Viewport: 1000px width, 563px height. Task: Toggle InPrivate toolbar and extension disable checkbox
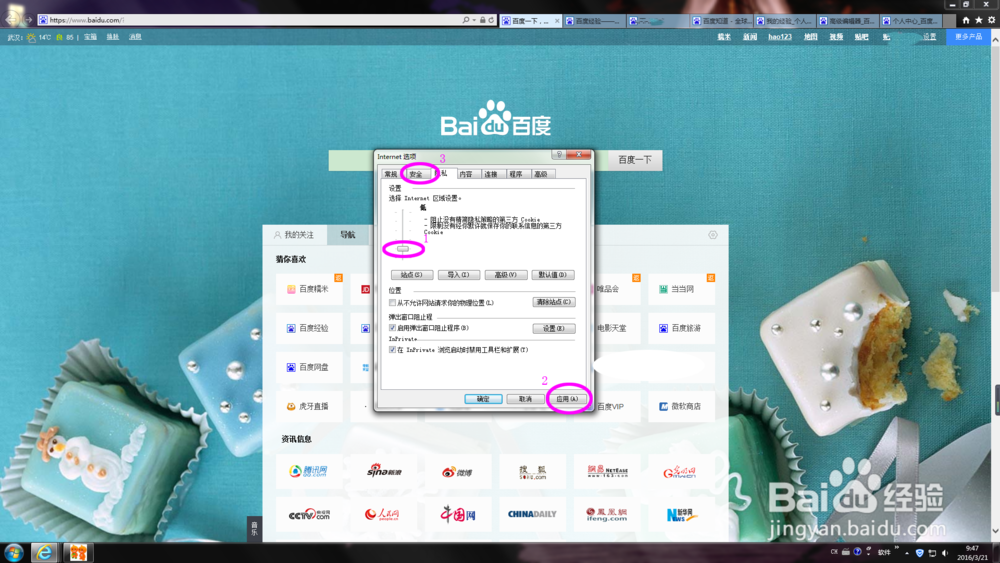392,349
